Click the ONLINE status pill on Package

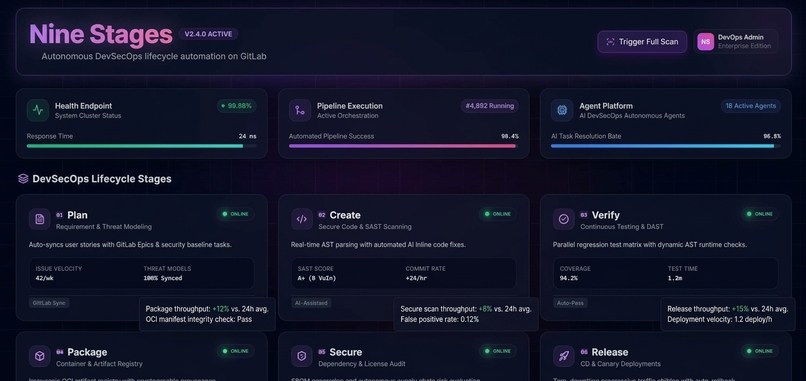[x=235, y=351]
